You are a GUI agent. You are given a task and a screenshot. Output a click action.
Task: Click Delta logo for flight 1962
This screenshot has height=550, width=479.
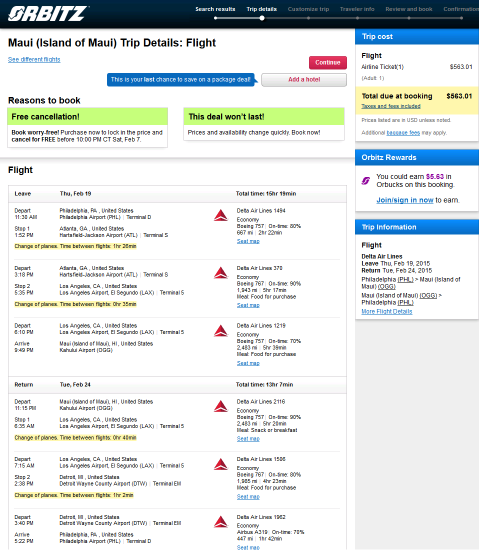[x=221, y=522]
